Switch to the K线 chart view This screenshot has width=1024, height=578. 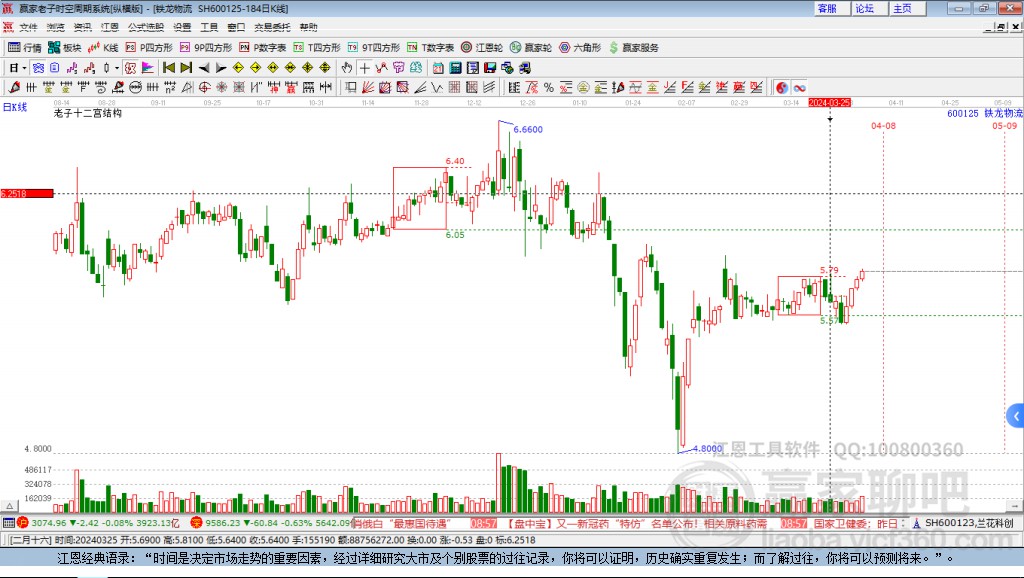pyautogui.click(x=103, y=47)
